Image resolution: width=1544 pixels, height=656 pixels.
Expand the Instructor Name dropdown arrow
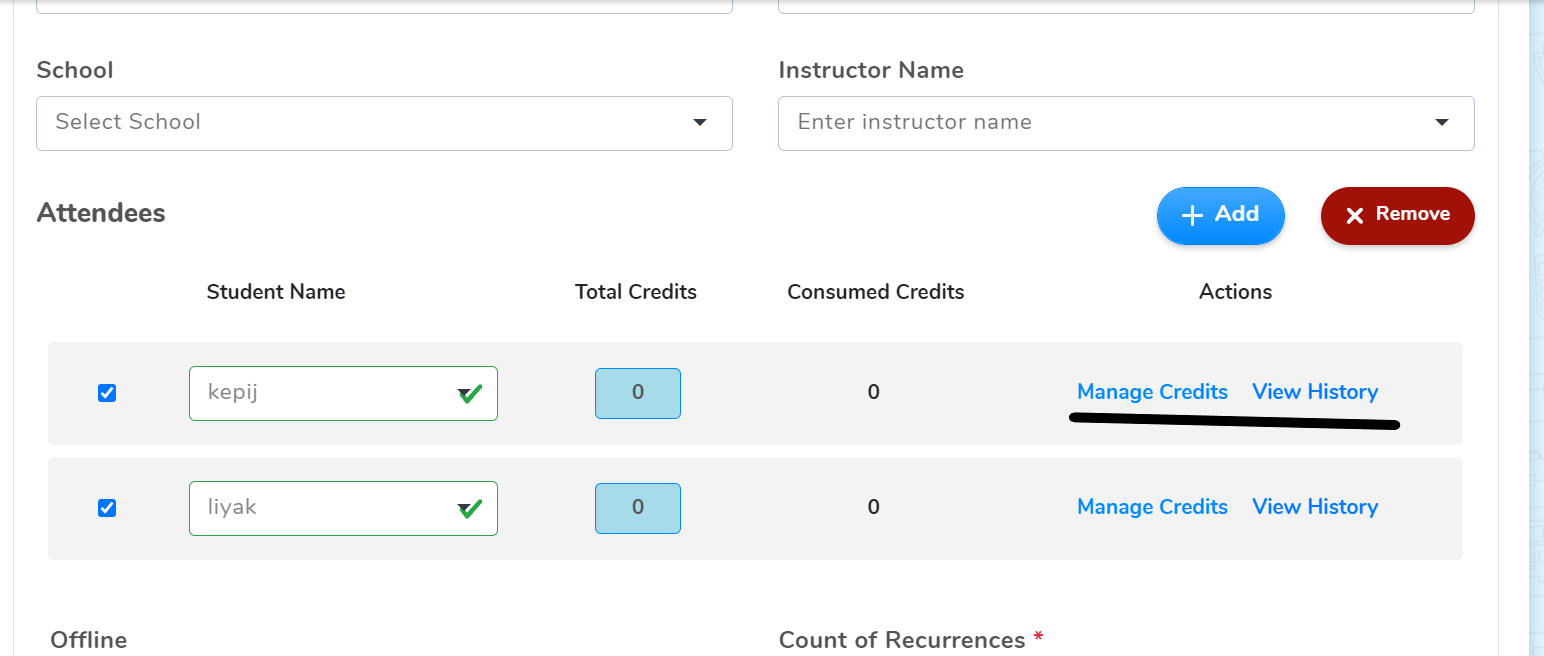tap(1441, 123)
